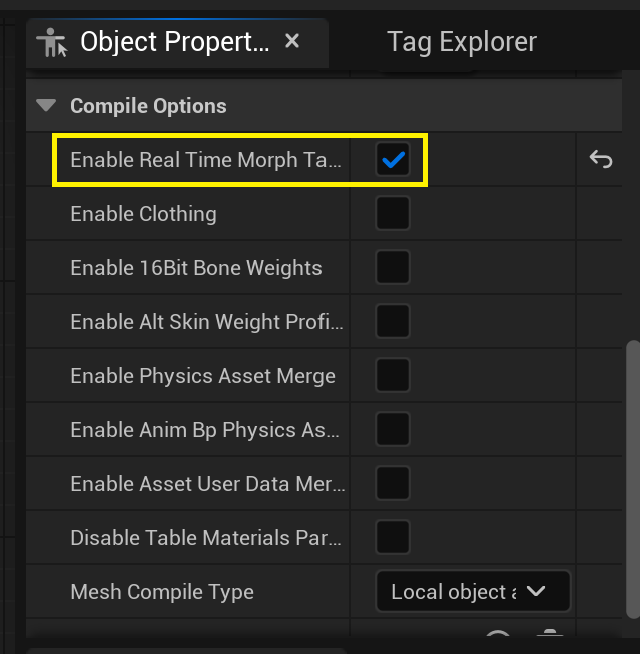The image size is (640, 654).
Task: Close the Object Properties tab
Action: (292, 41)
